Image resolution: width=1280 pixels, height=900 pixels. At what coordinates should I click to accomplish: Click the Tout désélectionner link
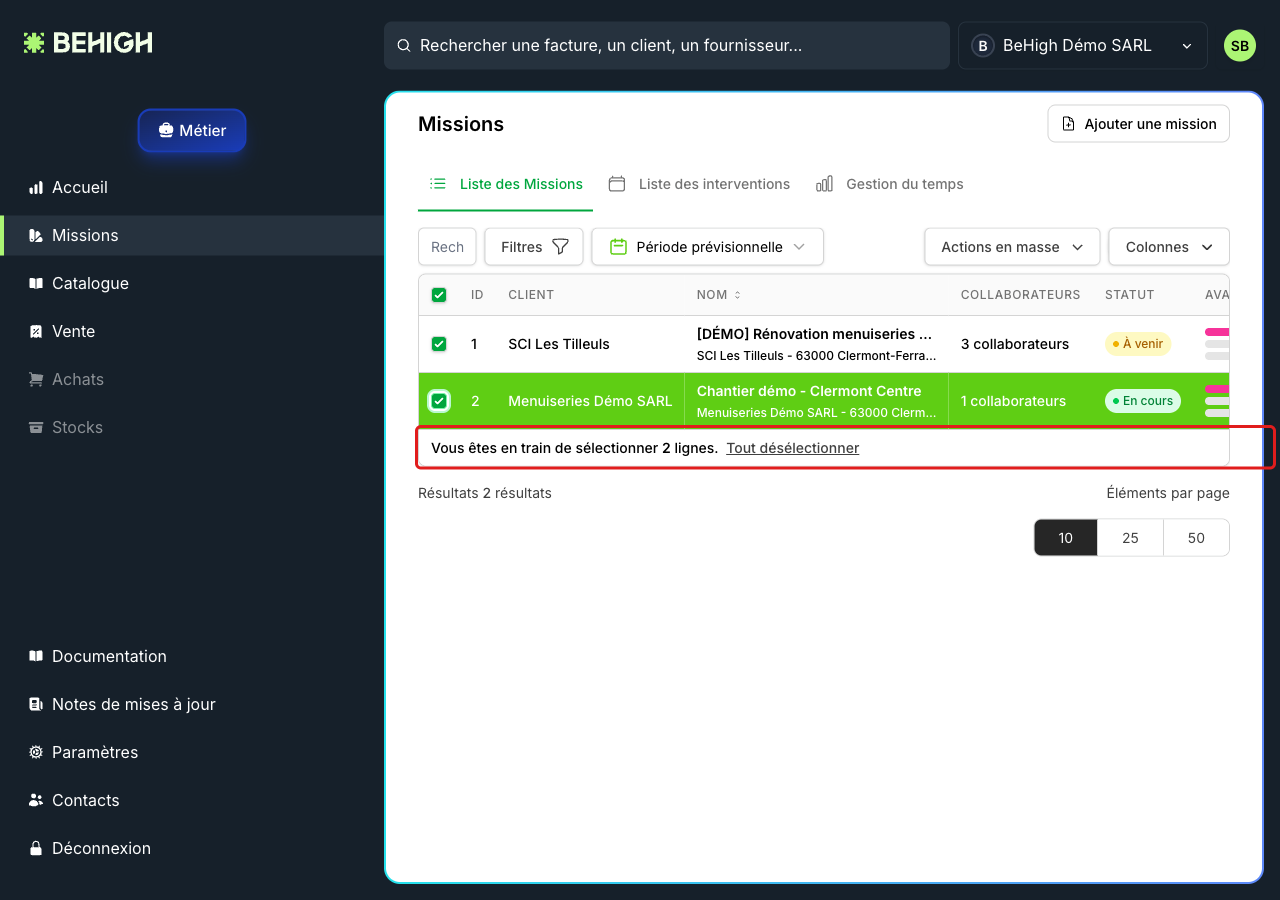coord(793,448)
